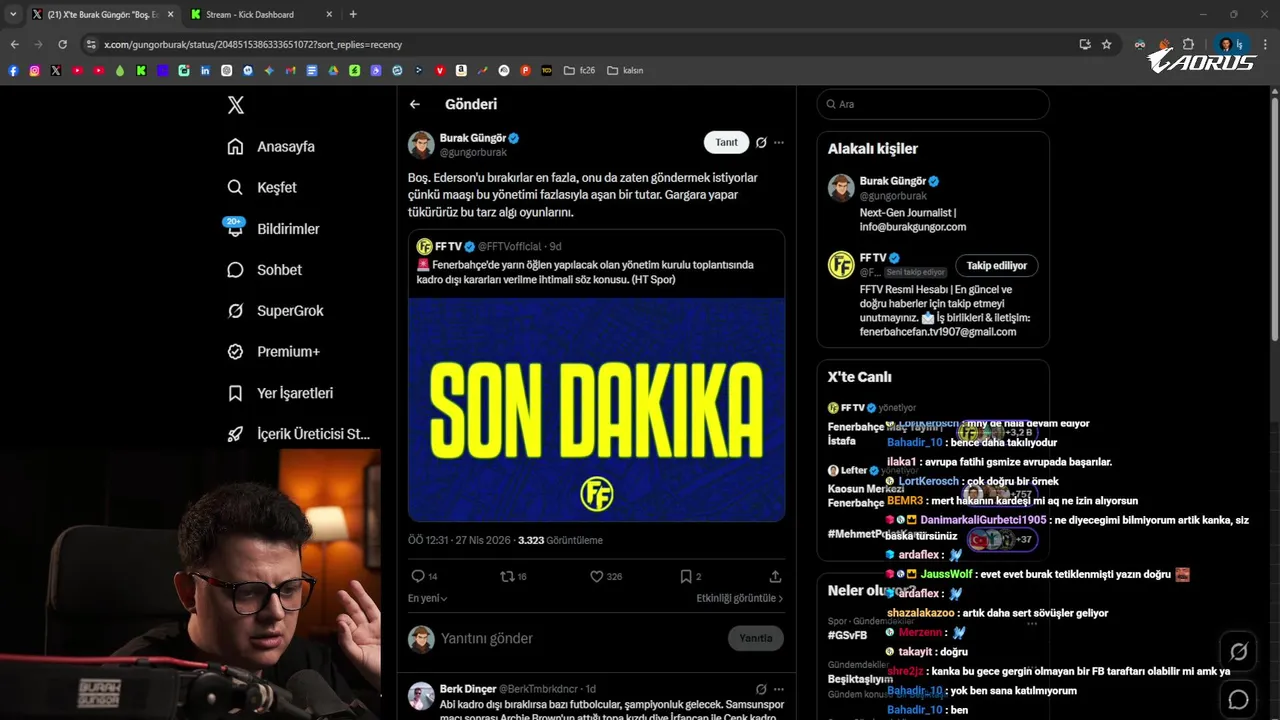Open a new browser tab

pyautogui.click(x=353, y=15)
